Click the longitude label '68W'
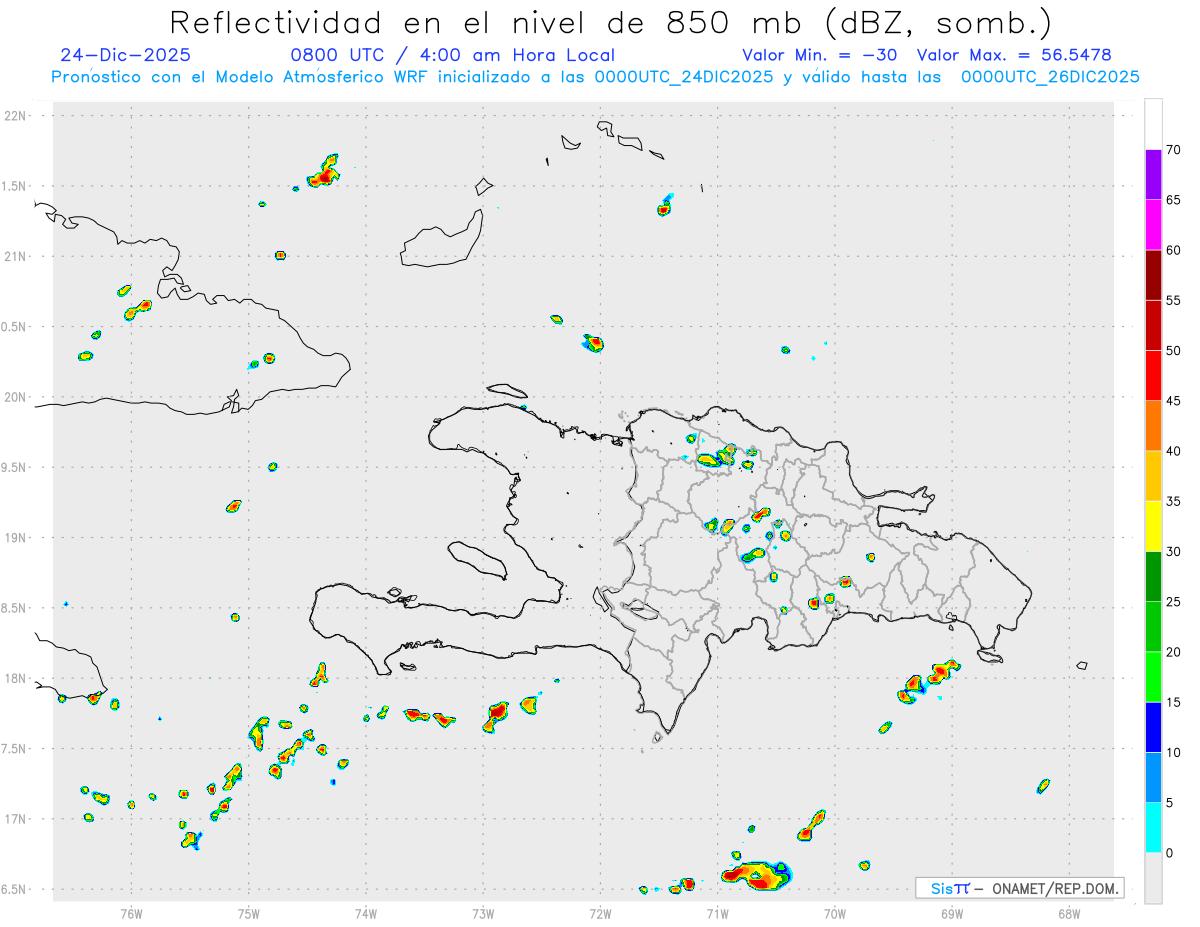Image resolution: width=1200 pixels, height=927 pixels. tap(1069, 912)
